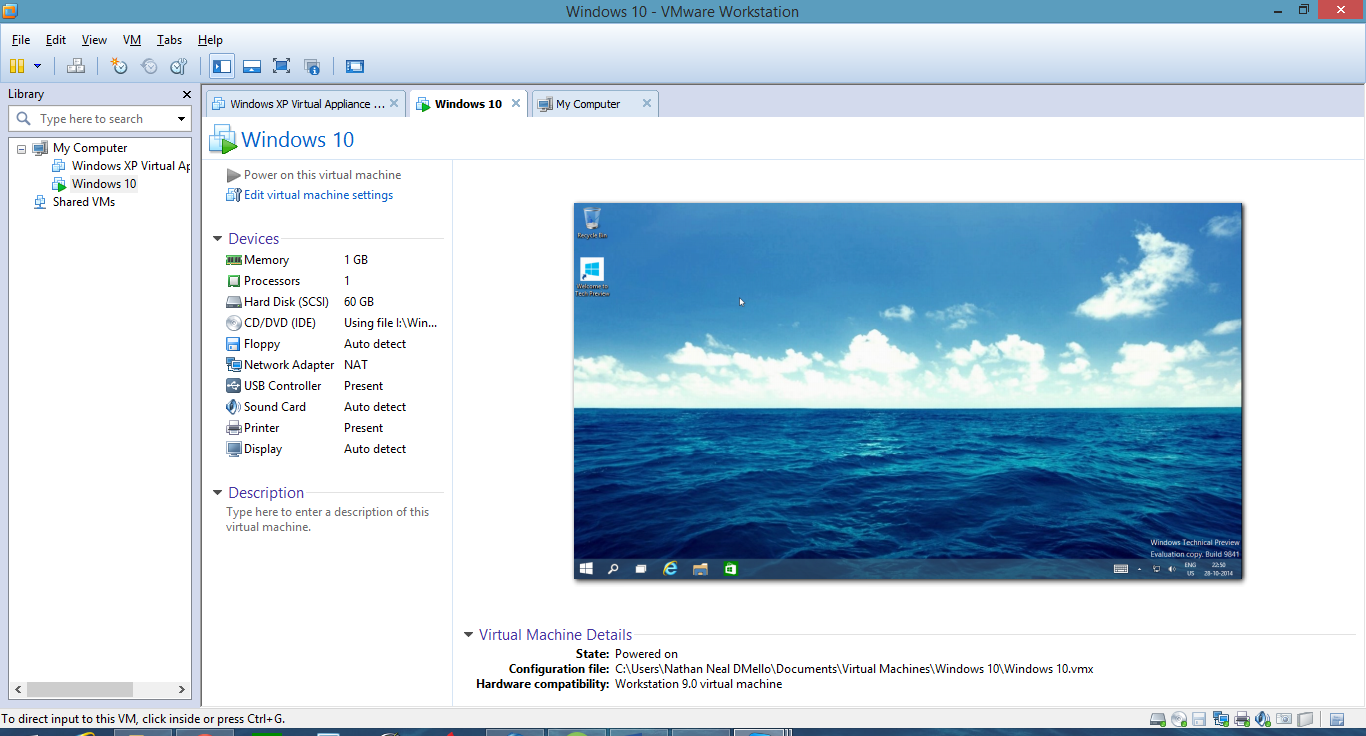
Task: Click the network adapter status bar icon
Action: point(1221,719)
